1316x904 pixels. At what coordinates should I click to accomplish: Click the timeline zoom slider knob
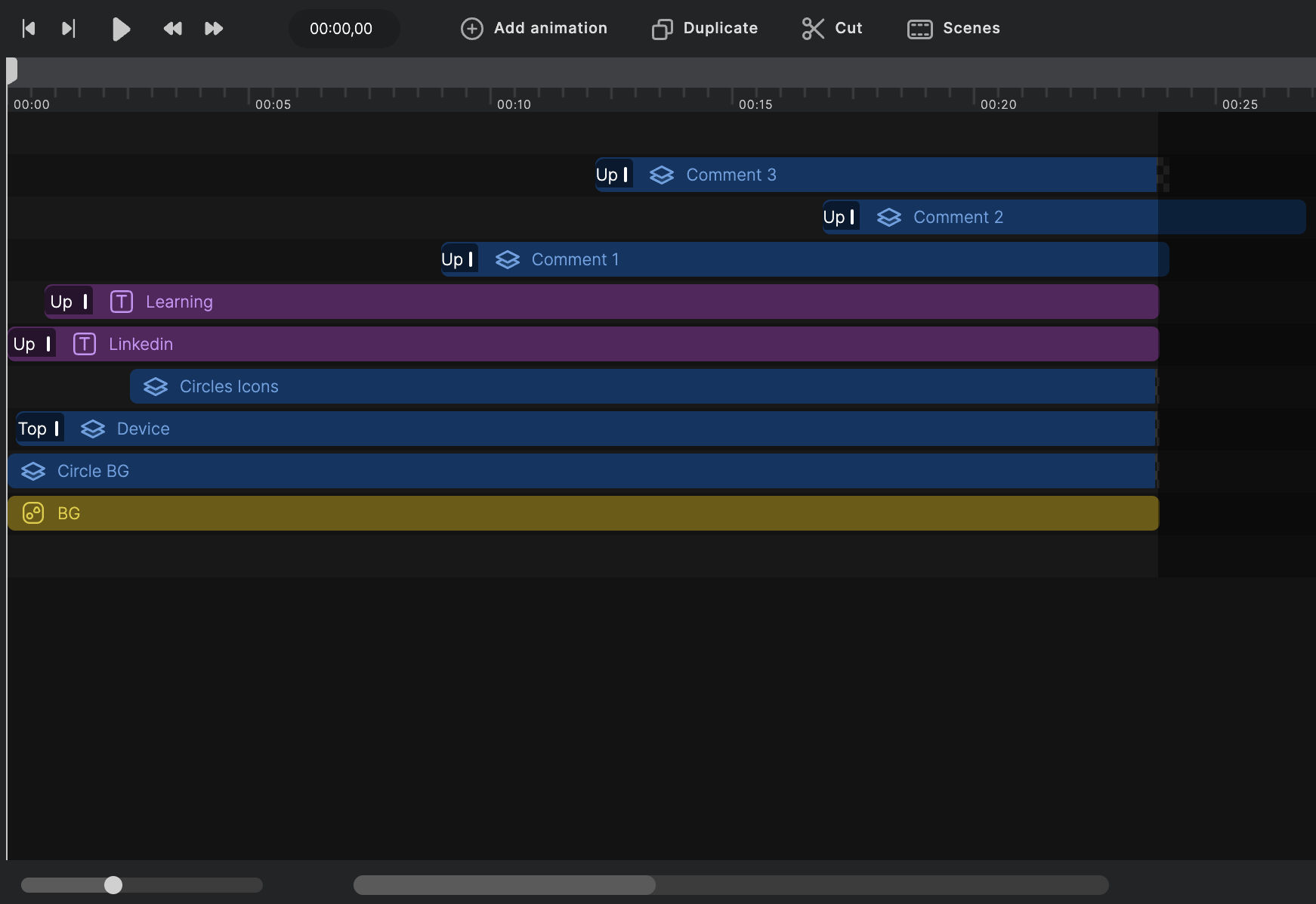click(x=113, y=885)
